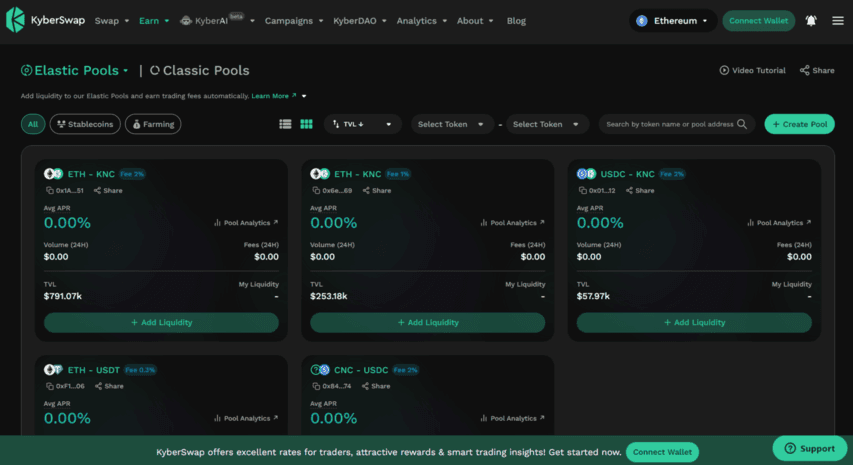
Task: Add Liquidity to ETH-KNC Fee 1% pool
Action: click(x=428, y=323)
